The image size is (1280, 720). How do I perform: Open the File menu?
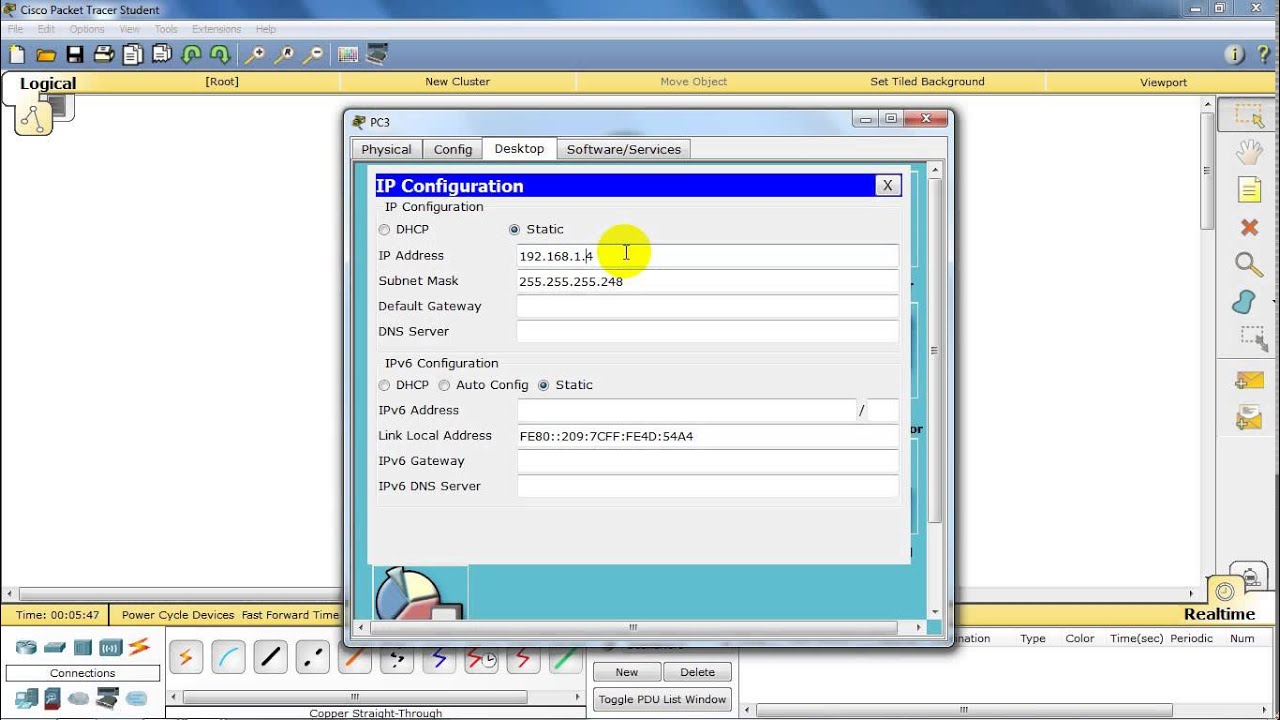(15, 29)
